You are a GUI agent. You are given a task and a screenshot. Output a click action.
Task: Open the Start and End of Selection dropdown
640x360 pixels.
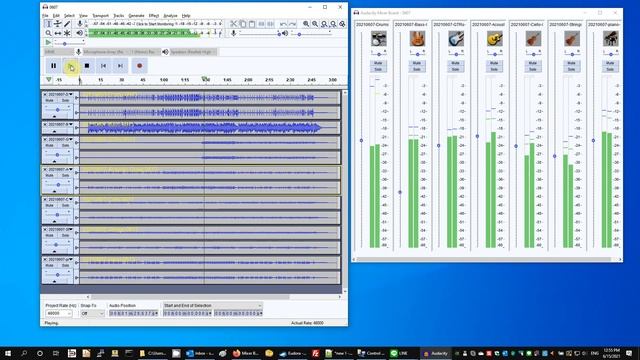212,306
